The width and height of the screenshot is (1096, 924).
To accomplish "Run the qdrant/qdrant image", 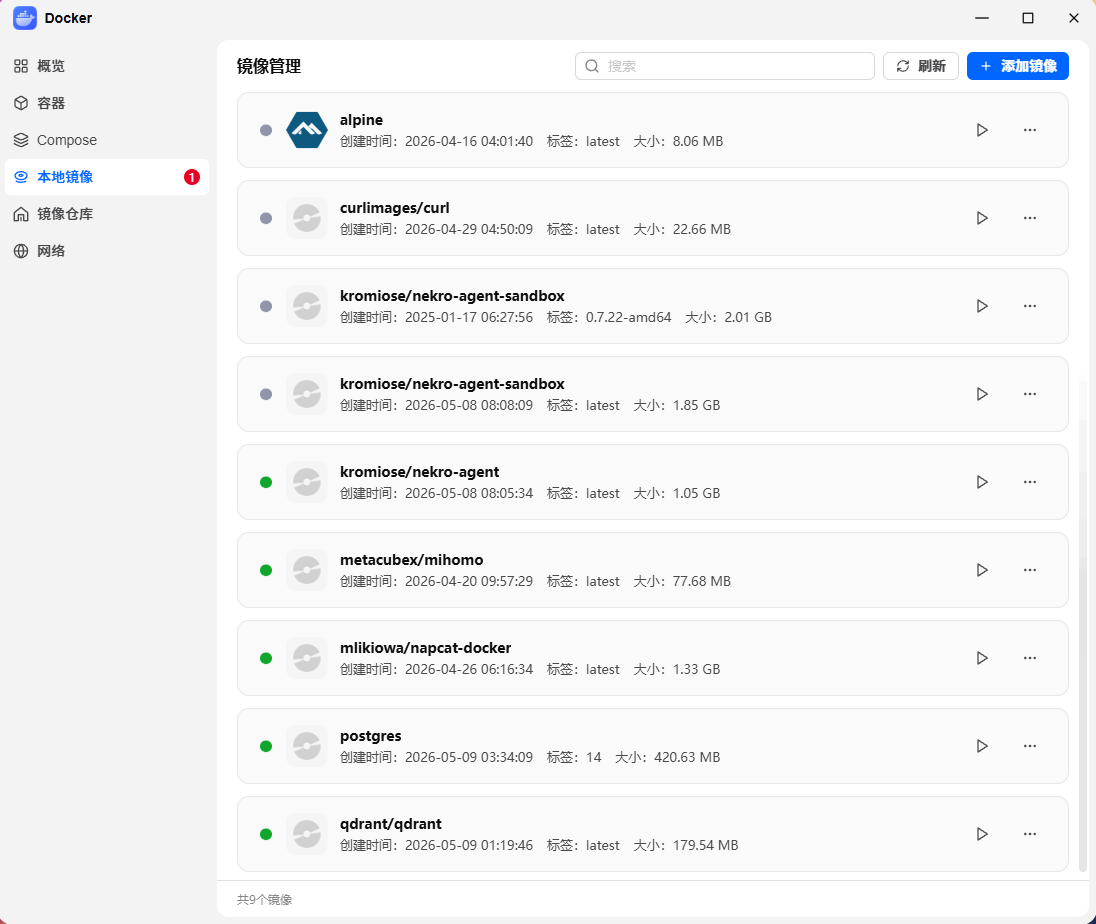I will [982, 834].
